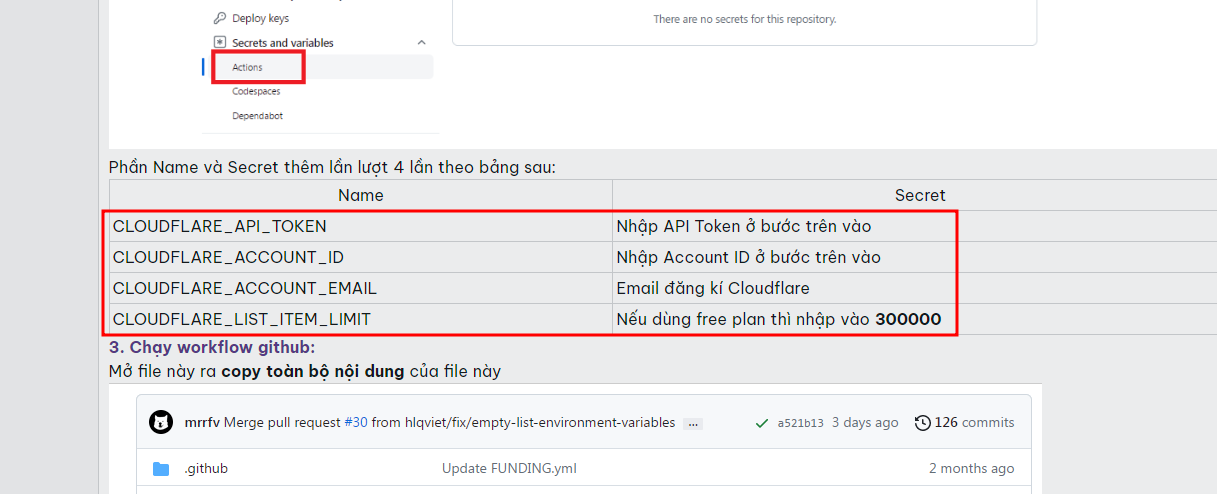Open Actions secrets page
This screenshot has width=1217, height=494.
[x=247, y=67]
